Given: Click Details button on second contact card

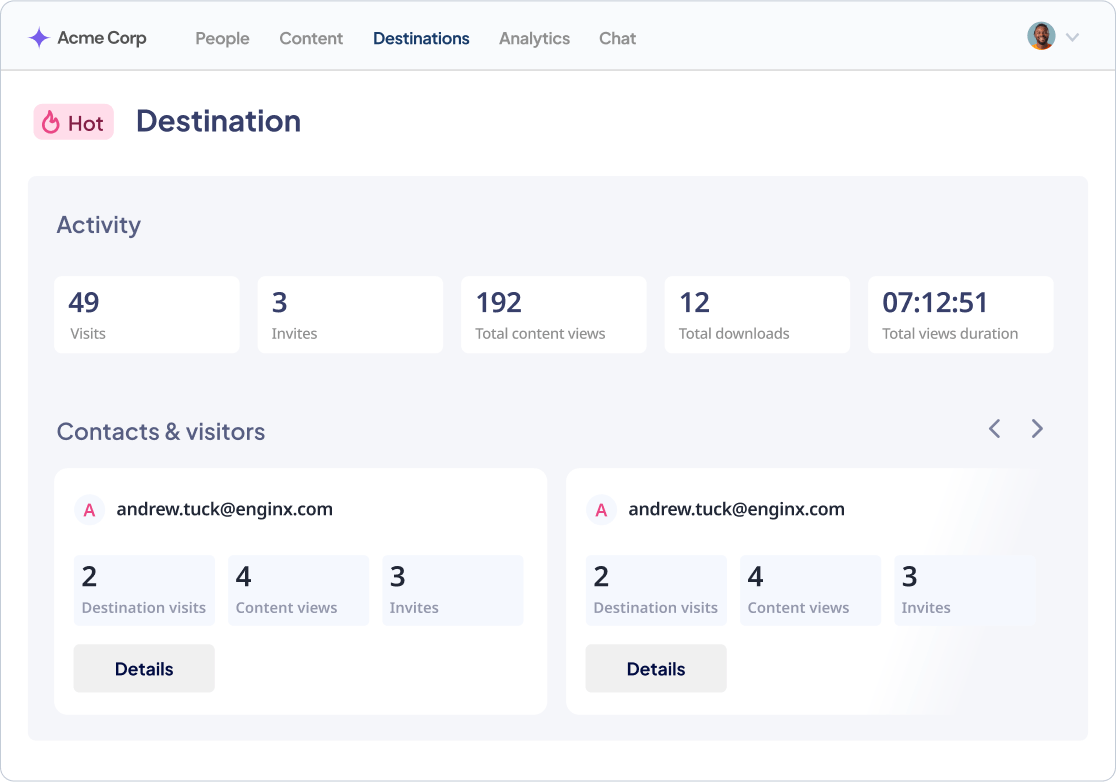Looking at the screenshot, I should [656, 669].
